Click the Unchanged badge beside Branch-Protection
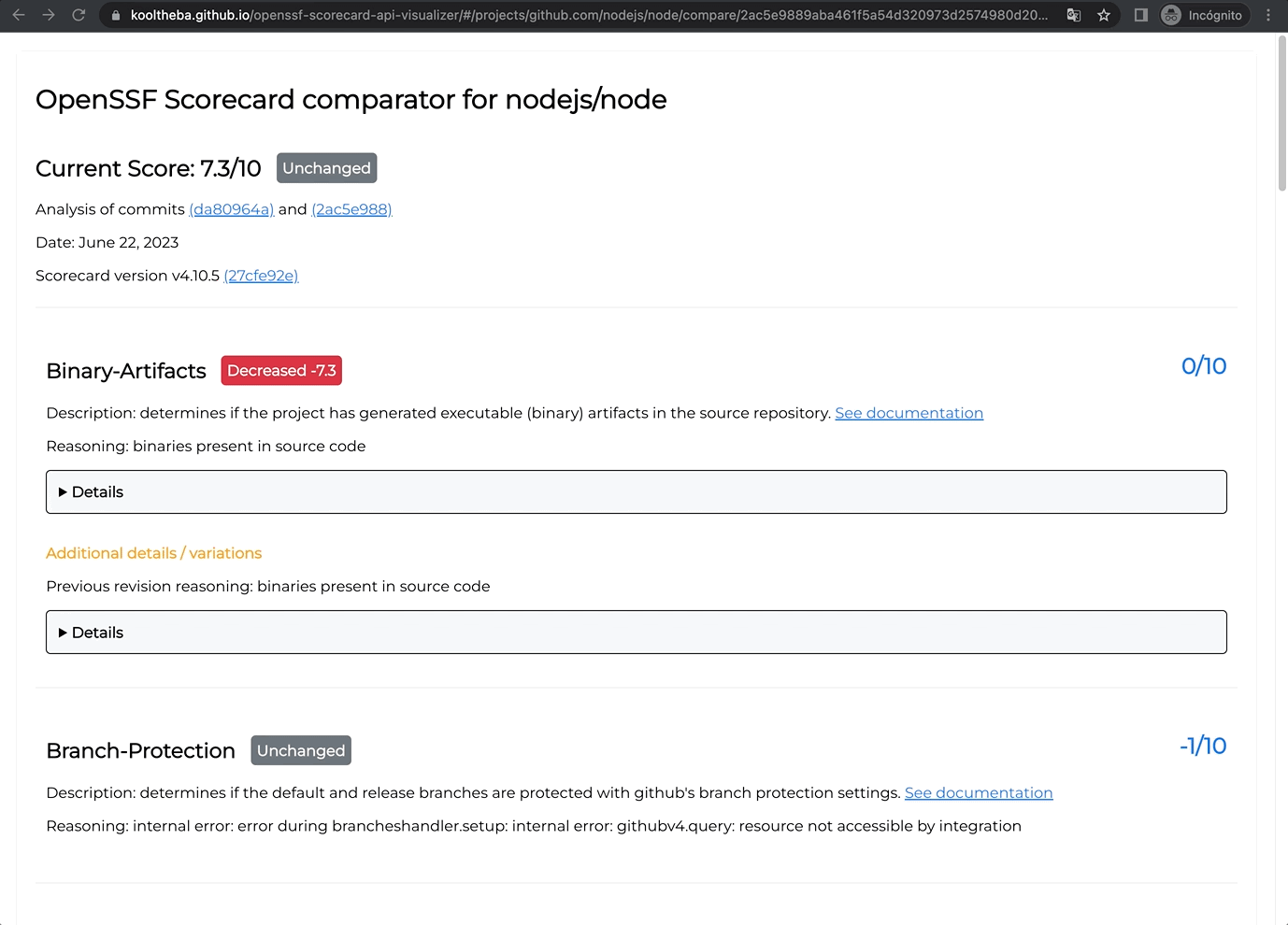The height and width of the screenshot is (925, 1288). click(301, 750)
